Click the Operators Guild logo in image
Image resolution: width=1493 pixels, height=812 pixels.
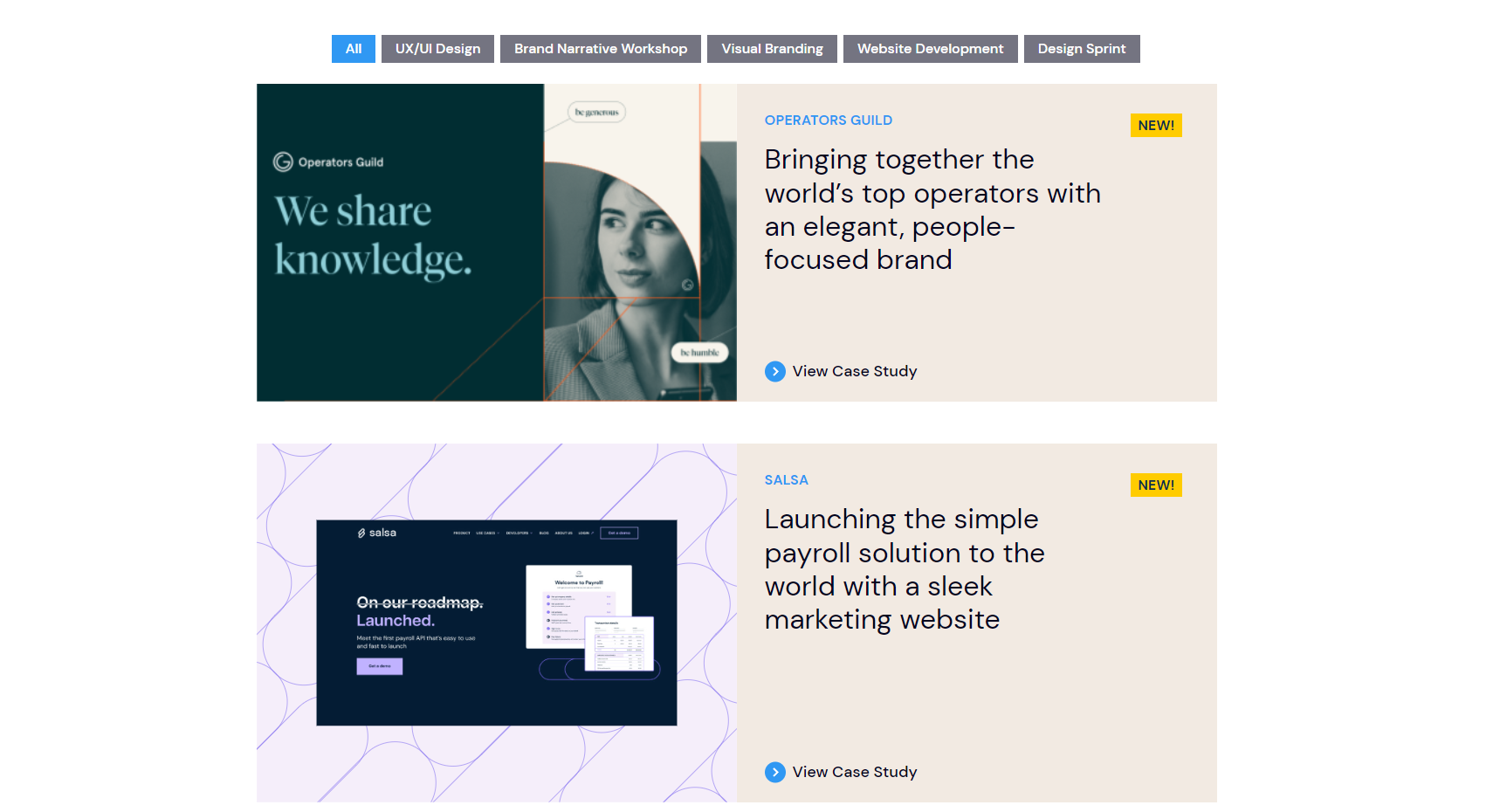(329, 162)
